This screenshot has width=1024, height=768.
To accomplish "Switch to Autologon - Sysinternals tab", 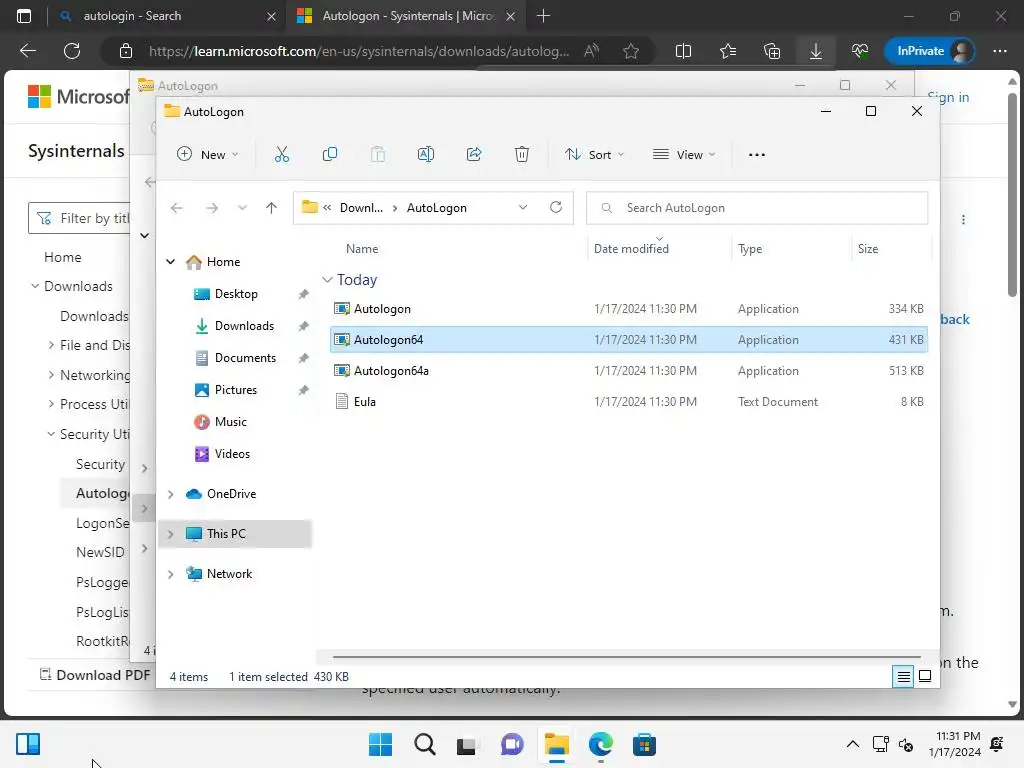I will tap(406, 16).
